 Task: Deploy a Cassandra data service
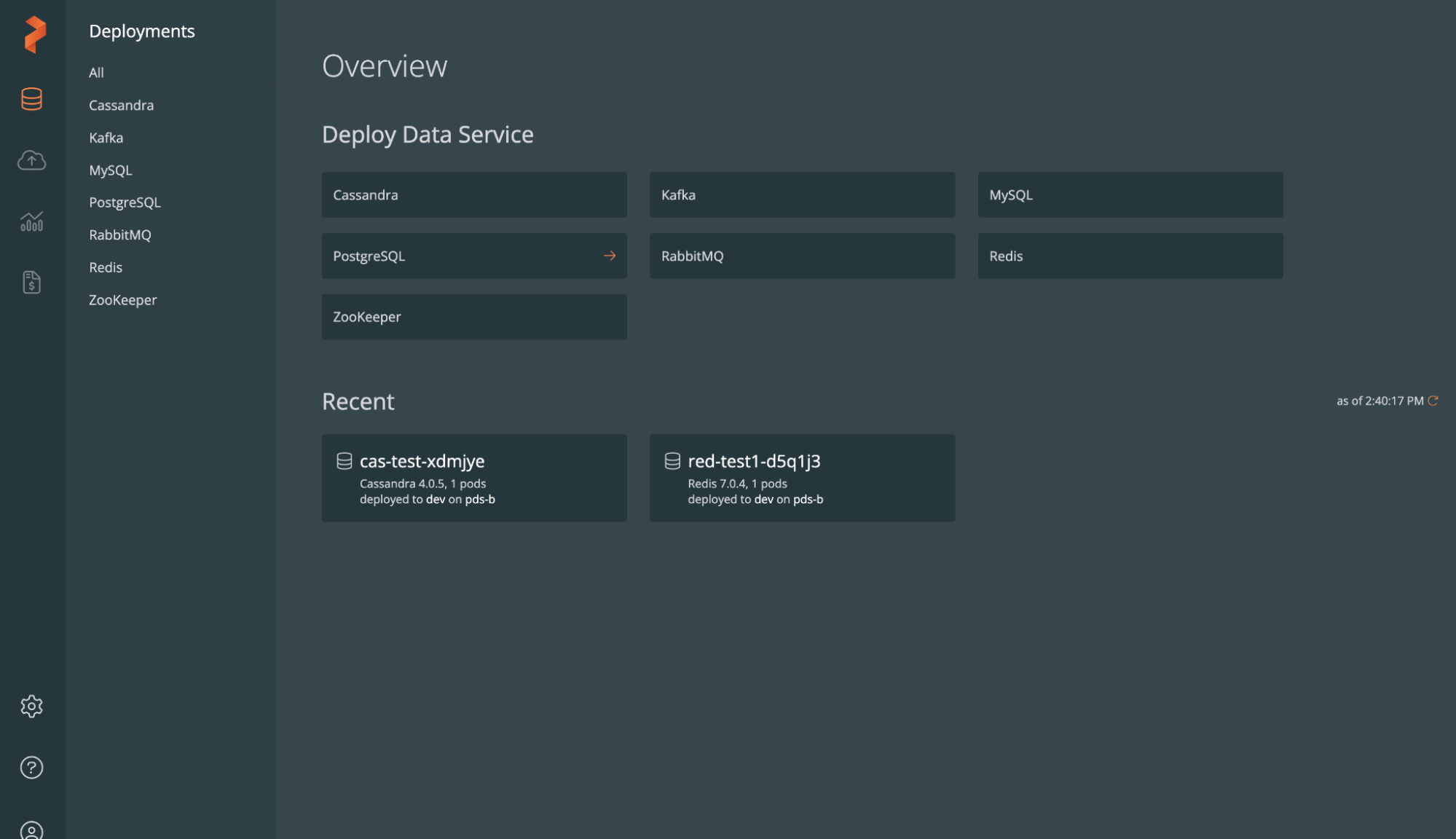473,194
